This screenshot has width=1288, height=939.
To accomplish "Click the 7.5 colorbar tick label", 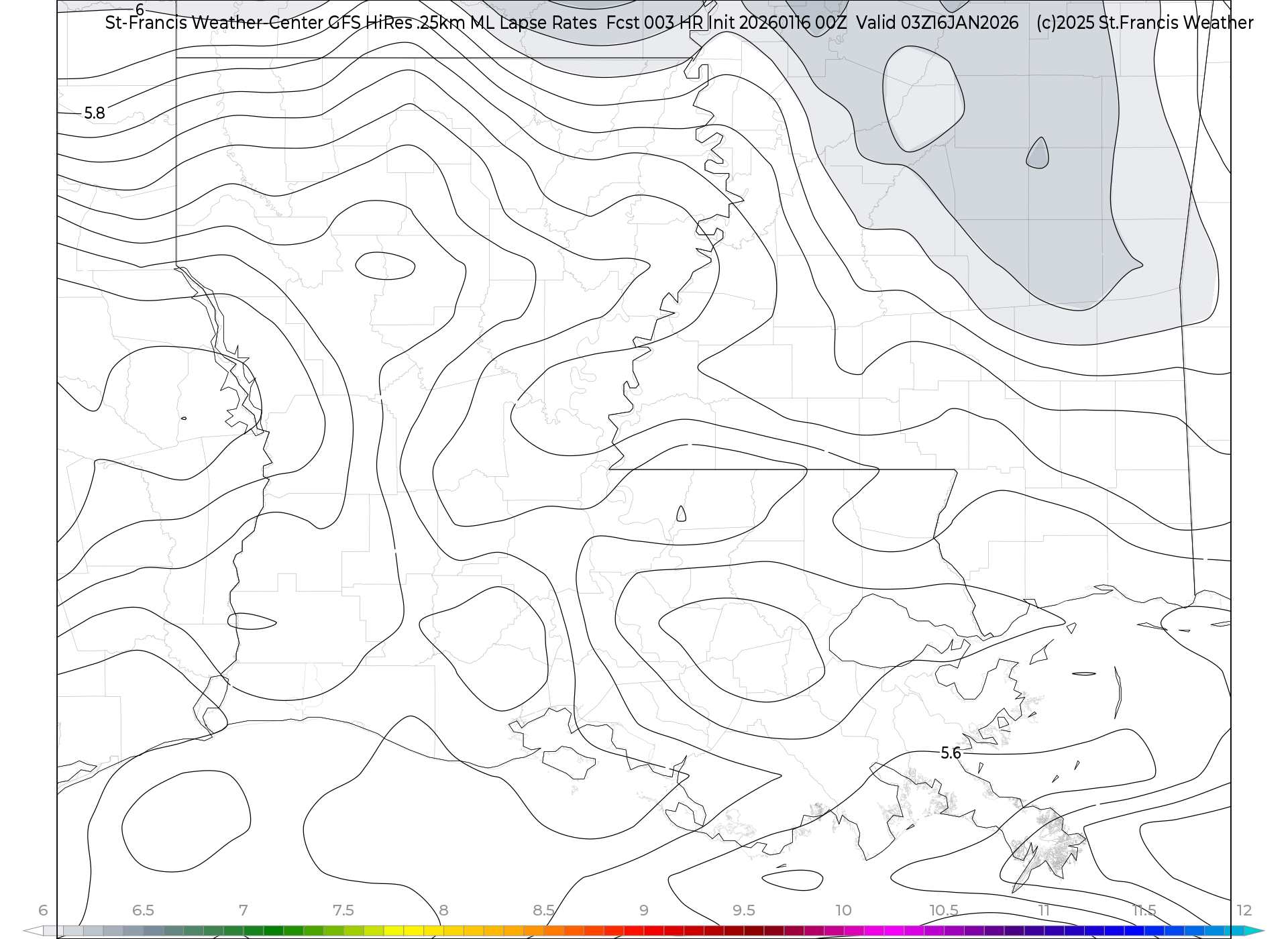I will click(x=343, y=911).
